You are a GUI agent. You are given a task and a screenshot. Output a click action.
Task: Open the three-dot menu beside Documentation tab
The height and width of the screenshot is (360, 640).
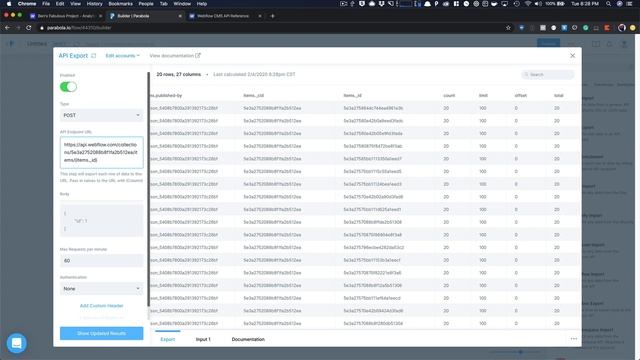tap(573, 339)
